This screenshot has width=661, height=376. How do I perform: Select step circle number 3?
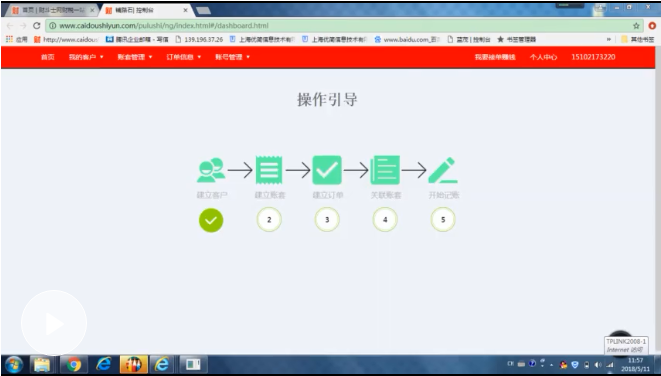pyautogui.click(x=327, y=220)
